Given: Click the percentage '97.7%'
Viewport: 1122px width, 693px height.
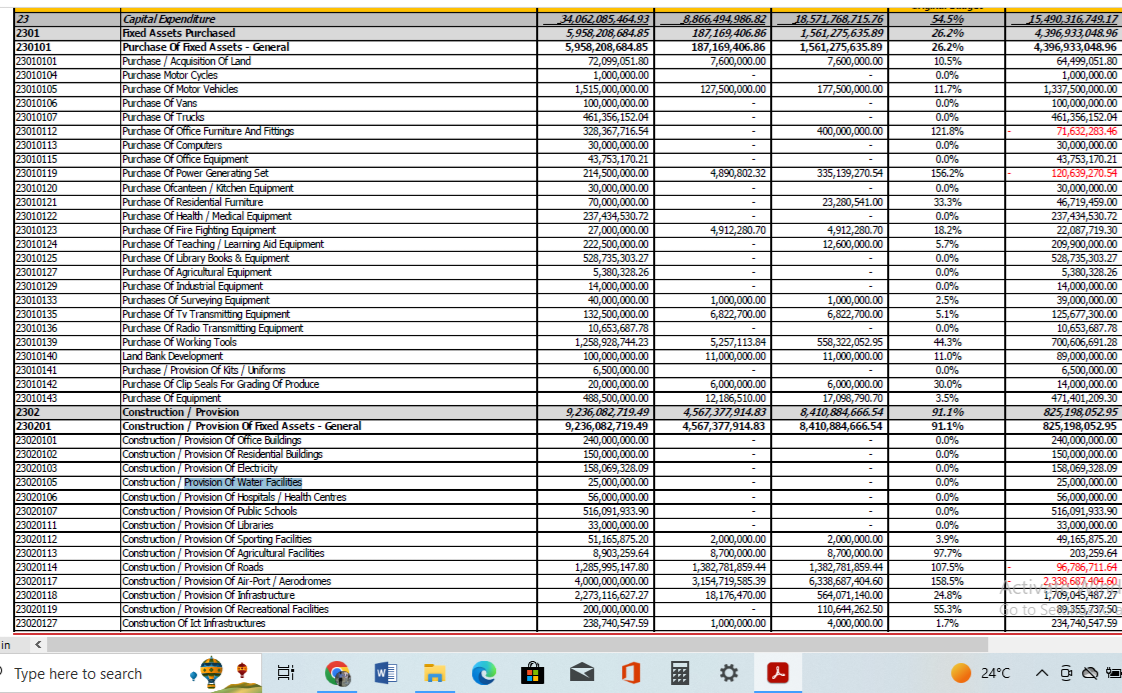Looking at the screenshot, I should pyautogui.click(x=947, y=553).
